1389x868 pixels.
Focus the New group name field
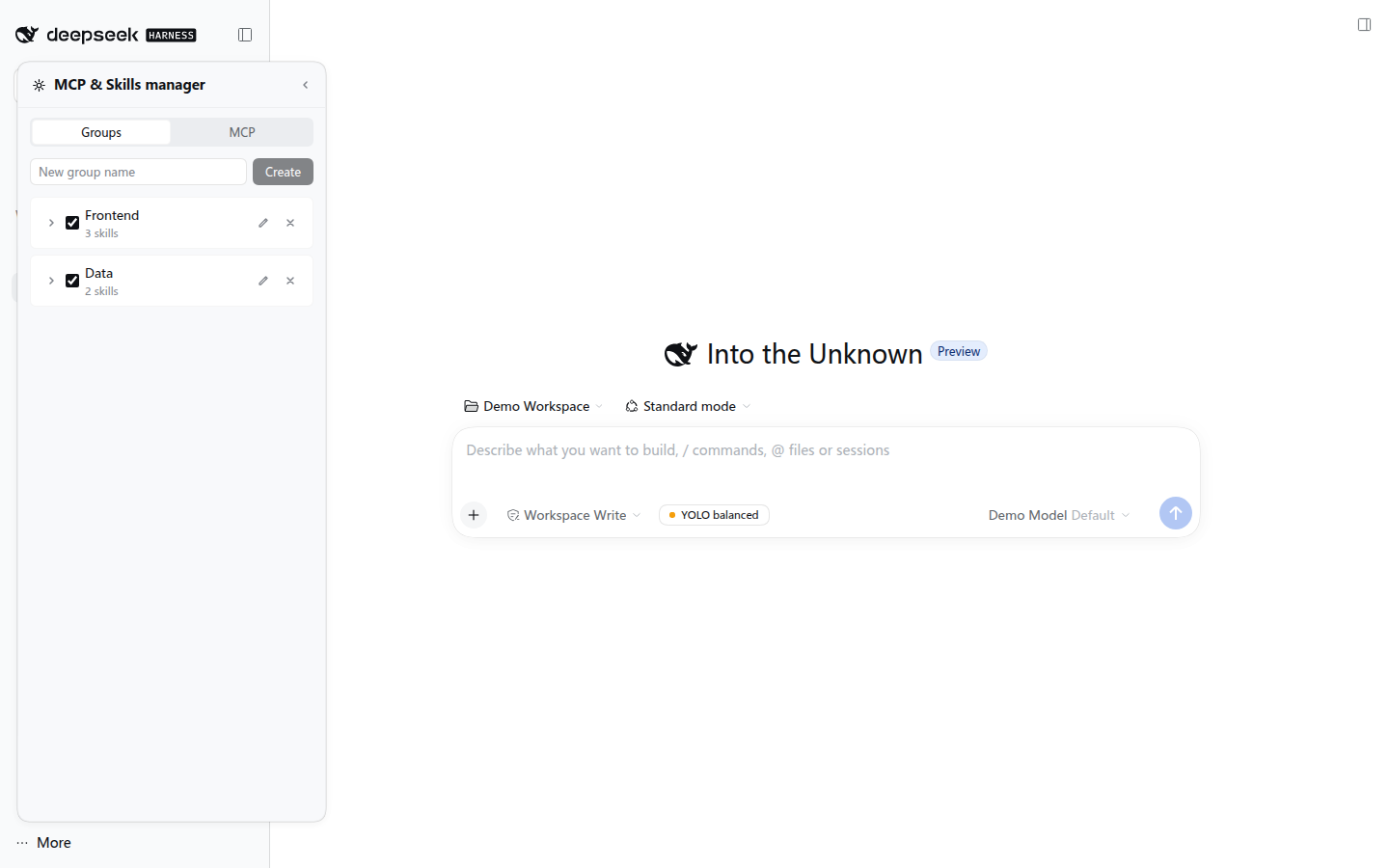pyautogui.click(x=138, y=172)
